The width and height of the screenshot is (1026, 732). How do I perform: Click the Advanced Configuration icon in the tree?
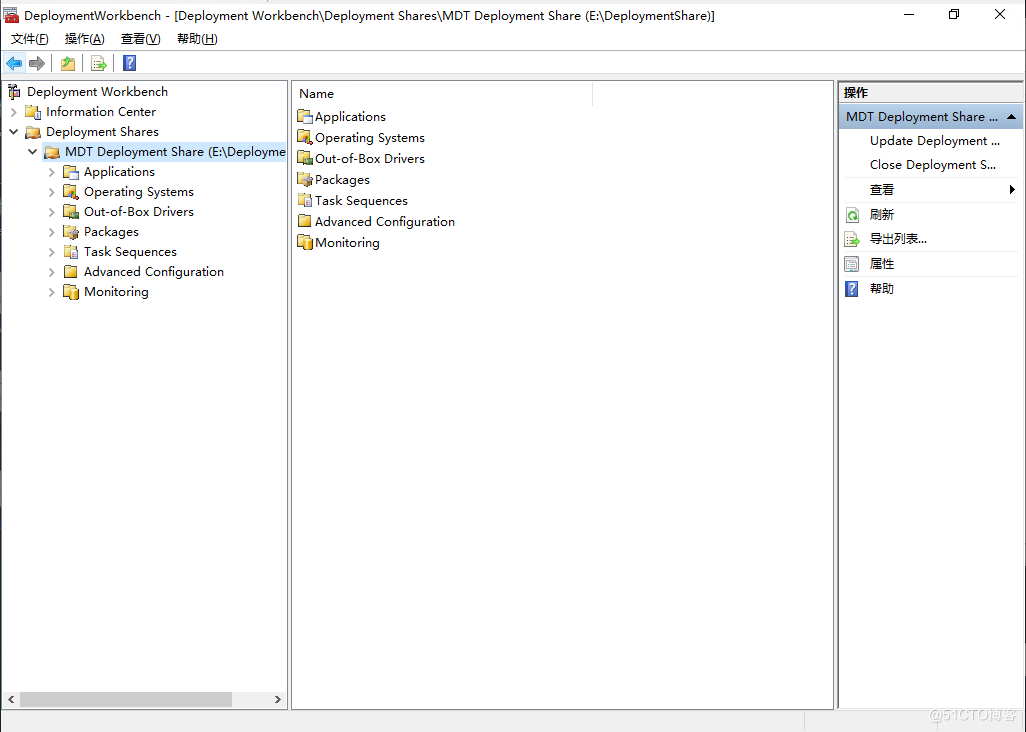tap(71, 271)
